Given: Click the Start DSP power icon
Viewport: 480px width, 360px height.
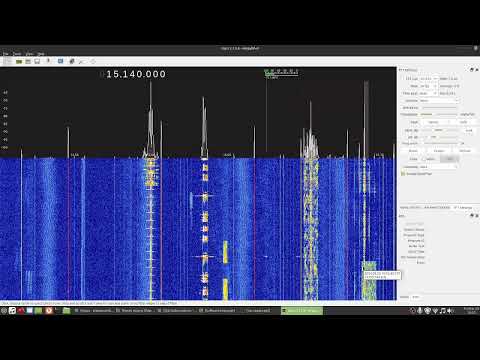Looking at the screenshot, I should pos(7,61).
